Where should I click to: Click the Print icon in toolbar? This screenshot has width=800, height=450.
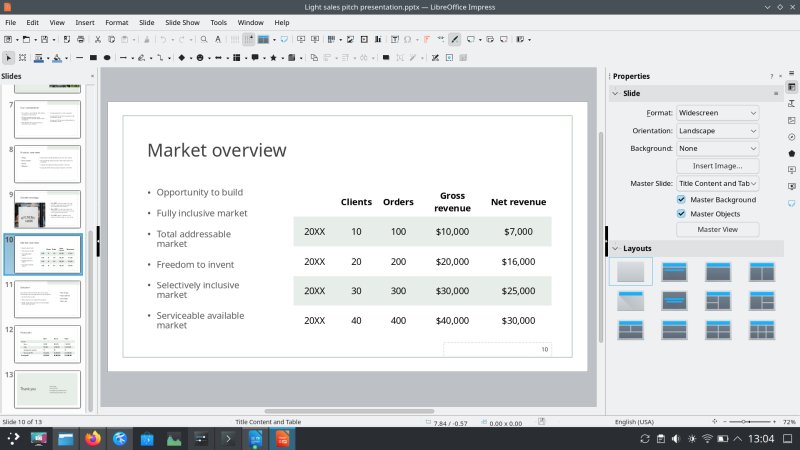click(x=78, y=39)
